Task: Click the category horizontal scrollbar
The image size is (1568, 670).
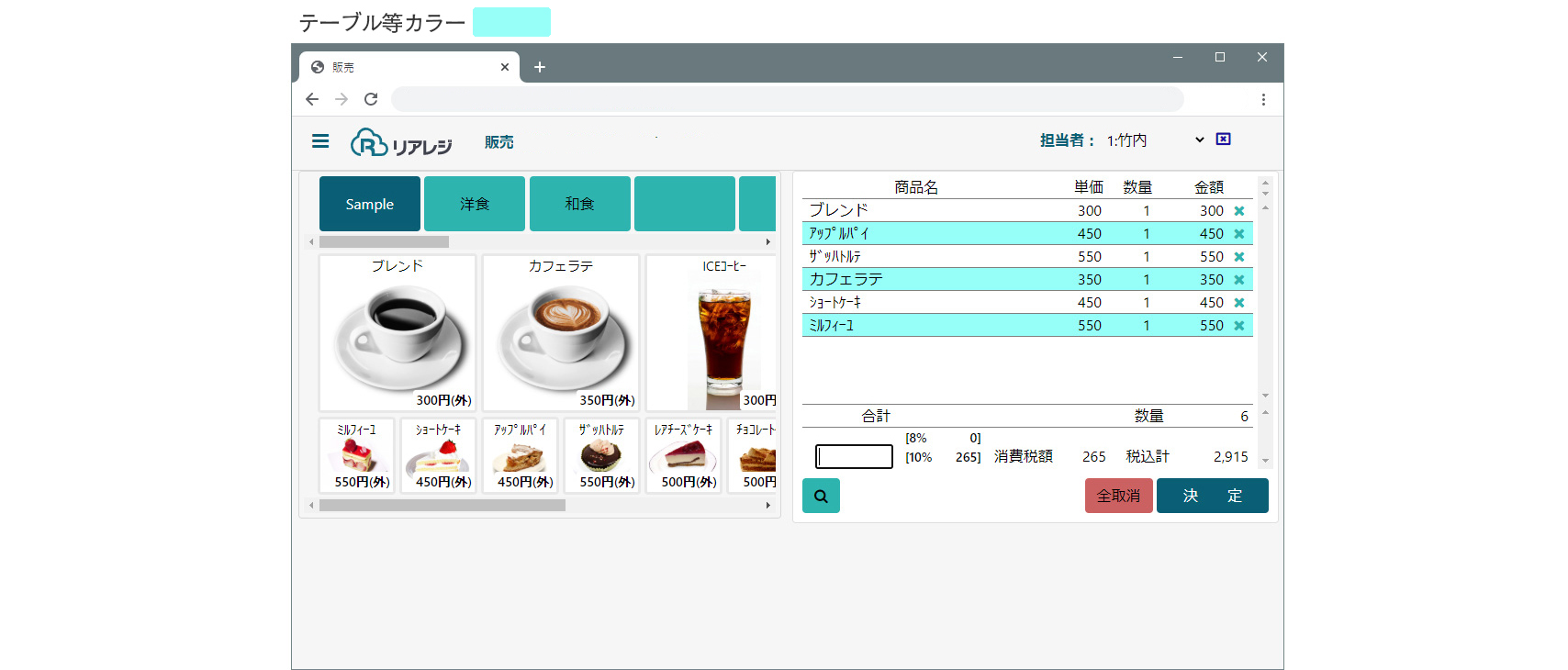Action: pyautogui.click(x=540, y=242)
